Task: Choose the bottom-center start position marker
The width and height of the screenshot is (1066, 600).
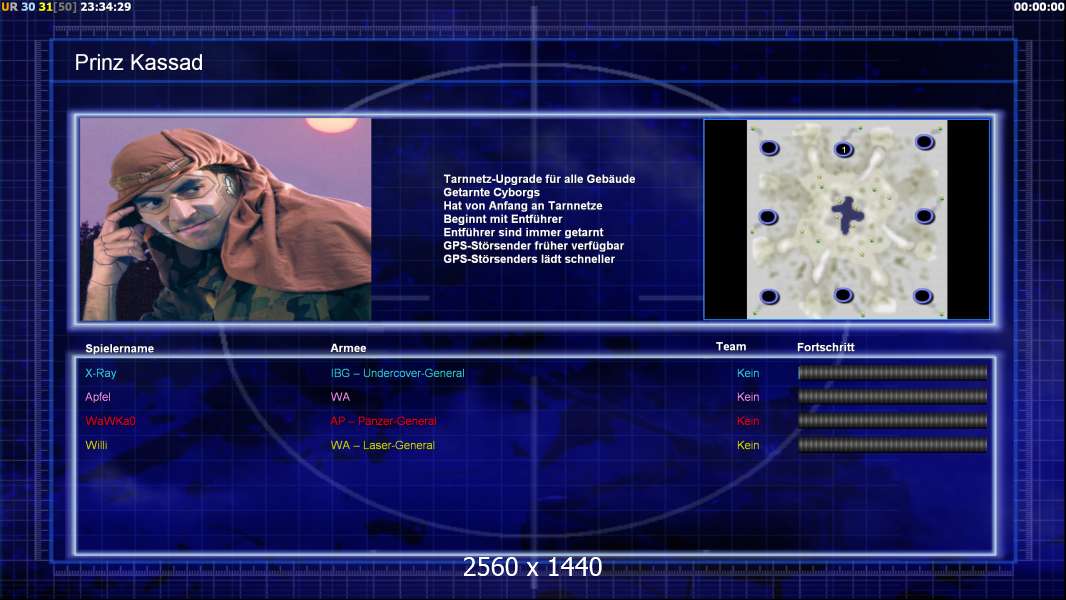Action: click(x=843, y=295)
